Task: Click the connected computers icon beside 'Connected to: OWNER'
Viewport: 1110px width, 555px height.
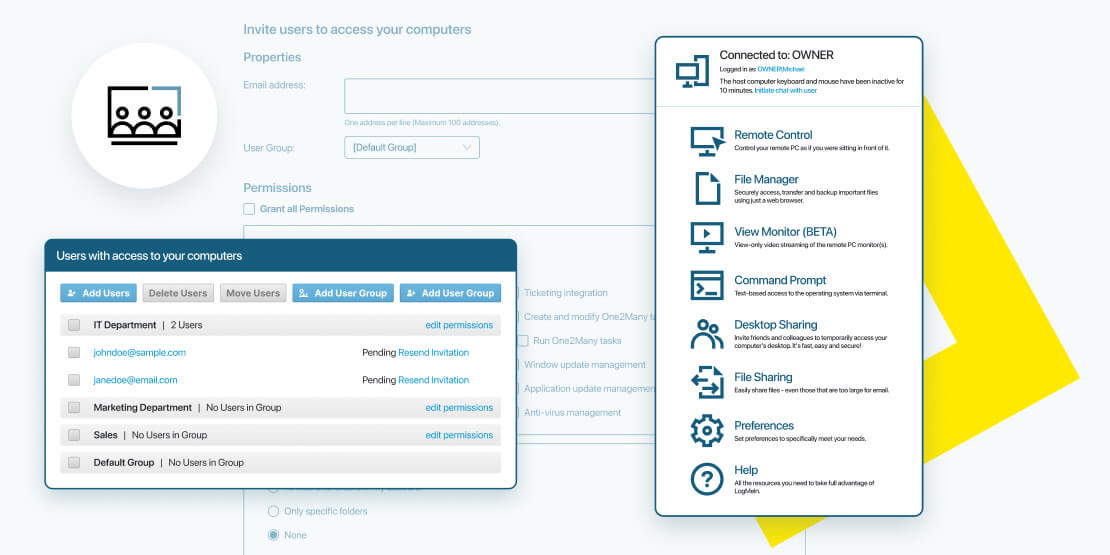Action: coord(692,71)
